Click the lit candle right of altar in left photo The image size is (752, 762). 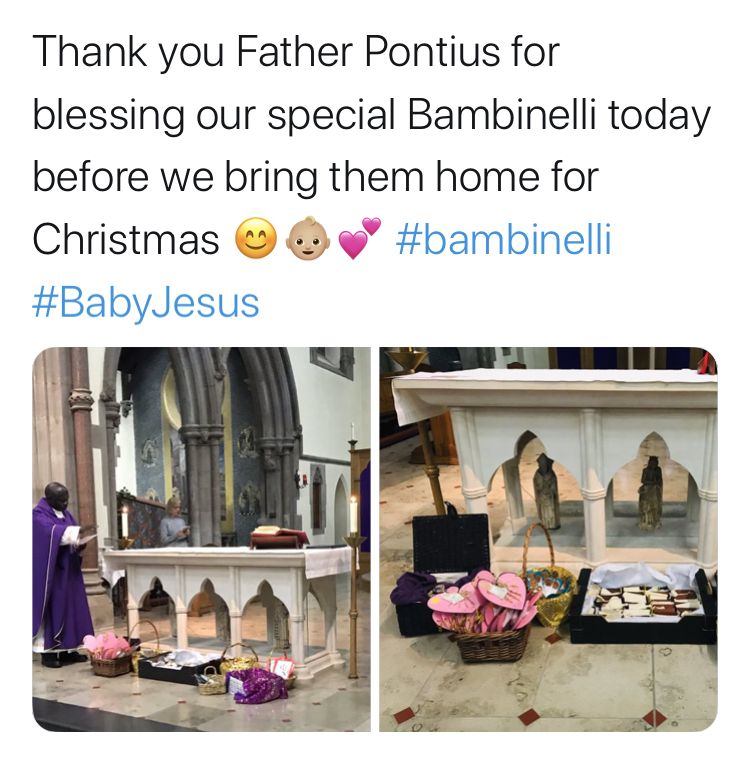[x=353, y=514]
